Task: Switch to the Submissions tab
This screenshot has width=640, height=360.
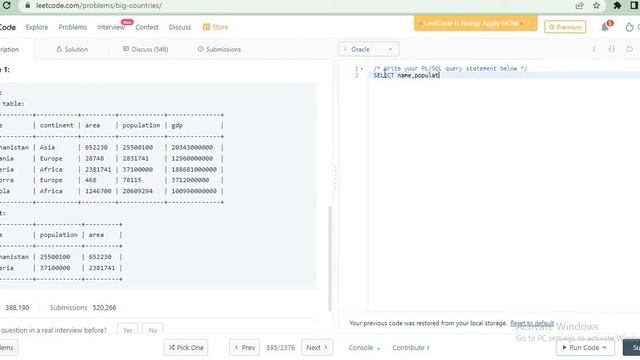Action: click(x=219, y=49)
